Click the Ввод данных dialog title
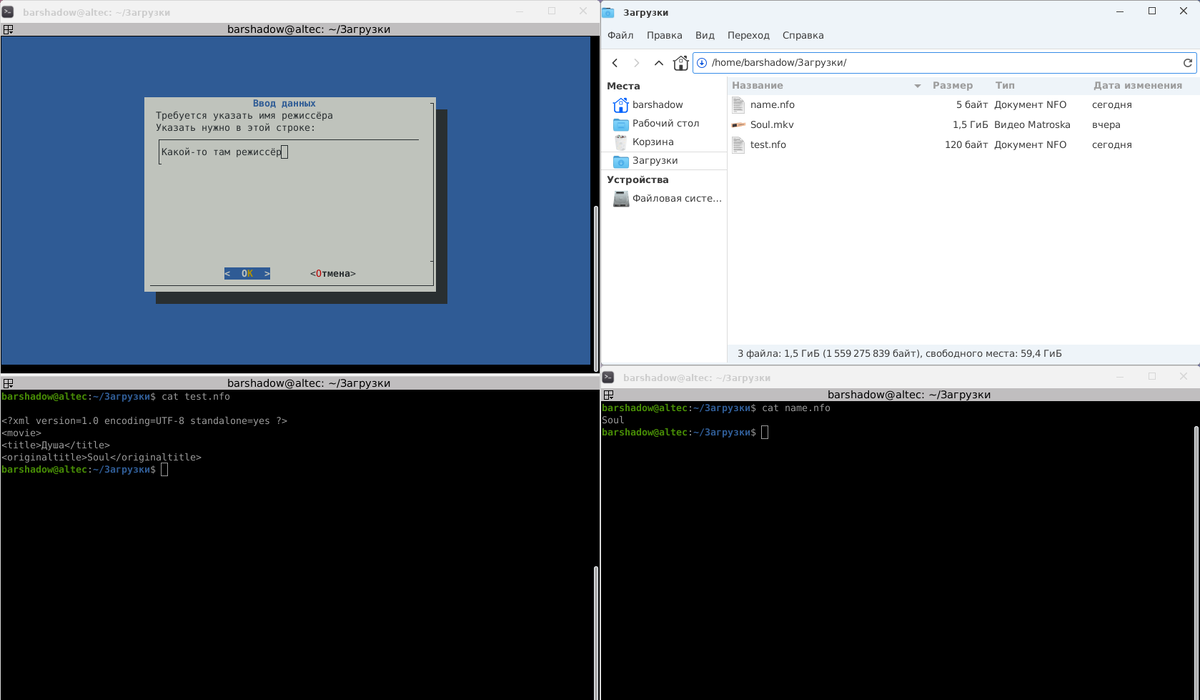1200x700 pixels. coord(284,103)
